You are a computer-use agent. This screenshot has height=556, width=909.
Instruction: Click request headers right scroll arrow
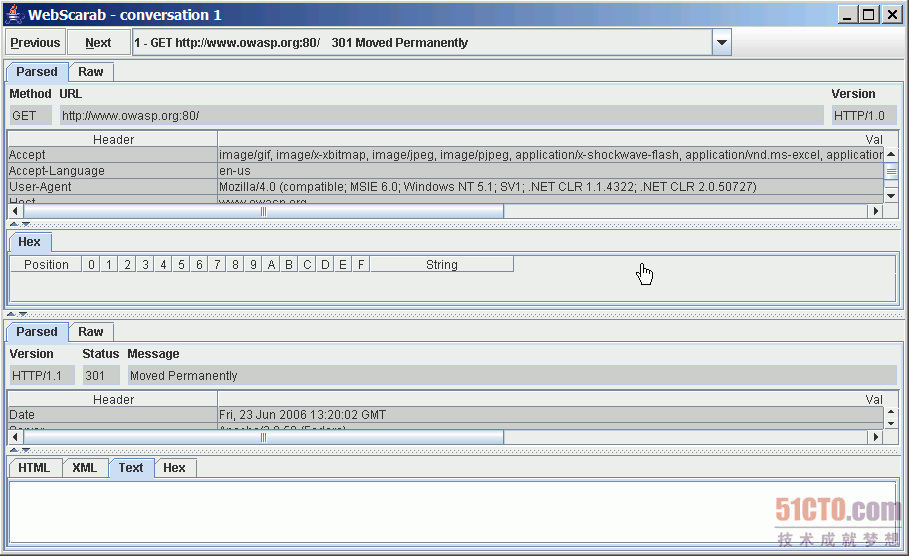[x=876, y=212]
